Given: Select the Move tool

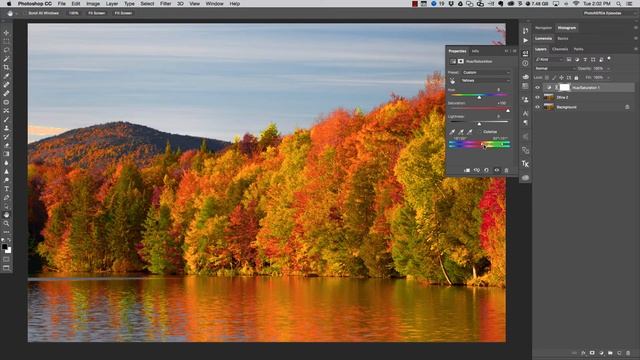Looking at the screenshot, I should point(6,33).
